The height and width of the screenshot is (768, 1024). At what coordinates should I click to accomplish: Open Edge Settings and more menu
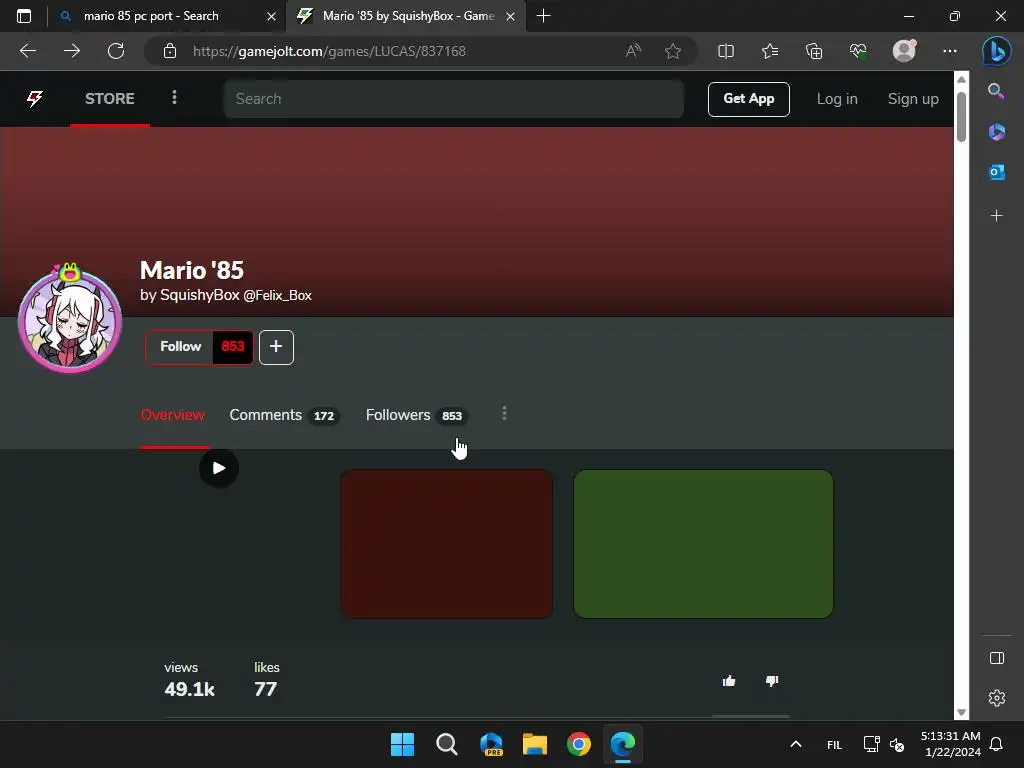(x=950, y=51)
